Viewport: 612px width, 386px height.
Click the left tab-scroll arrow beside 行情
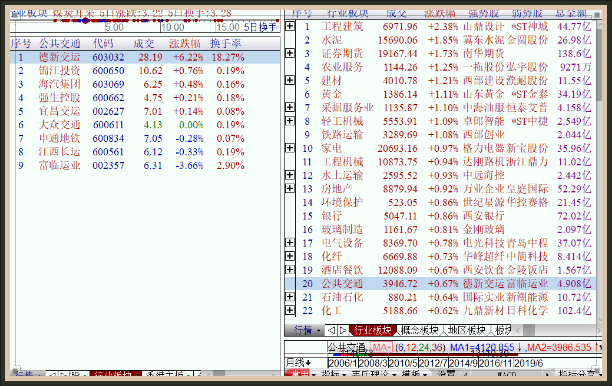tap(331, 330)
